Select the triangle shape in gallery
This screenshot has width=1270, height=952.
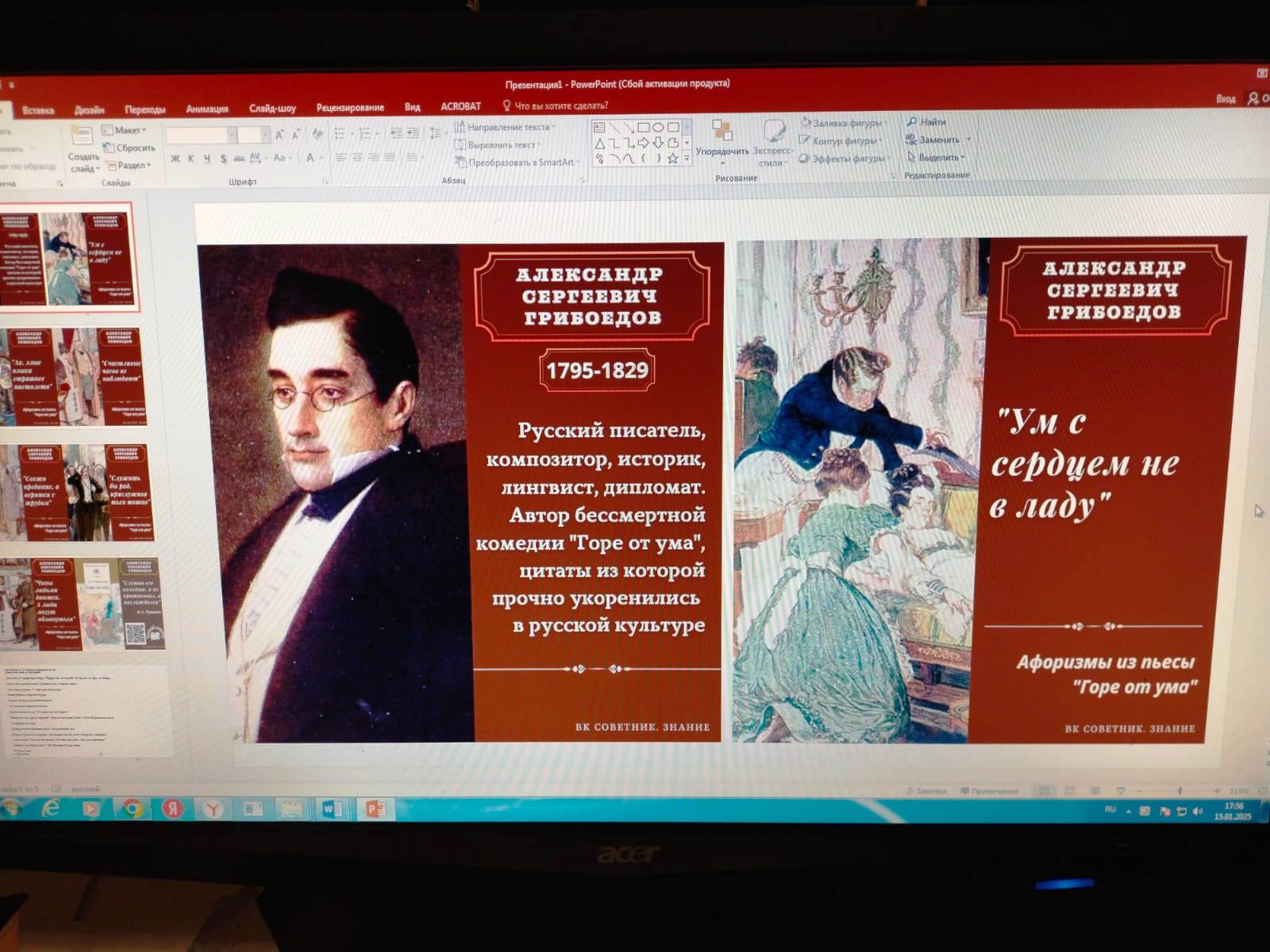click(x=600, y=144)
